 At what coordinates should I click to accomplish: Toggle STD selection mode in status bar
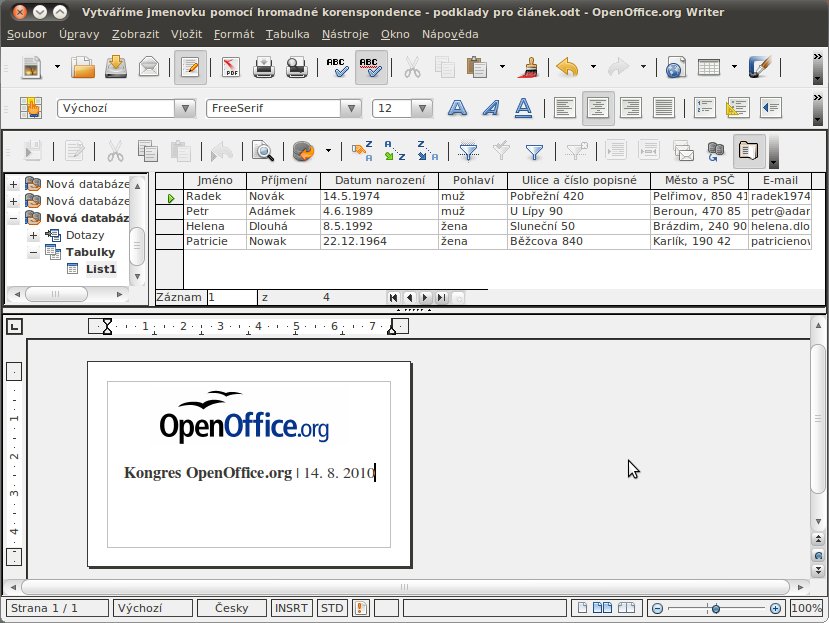pyautogui.click(x=332, y=608)
